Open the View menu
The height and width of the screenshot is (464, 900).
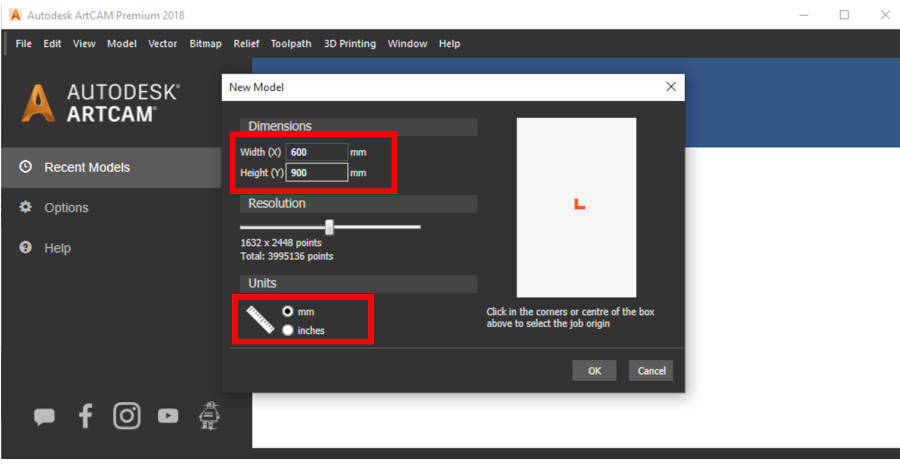click(84, 44)
